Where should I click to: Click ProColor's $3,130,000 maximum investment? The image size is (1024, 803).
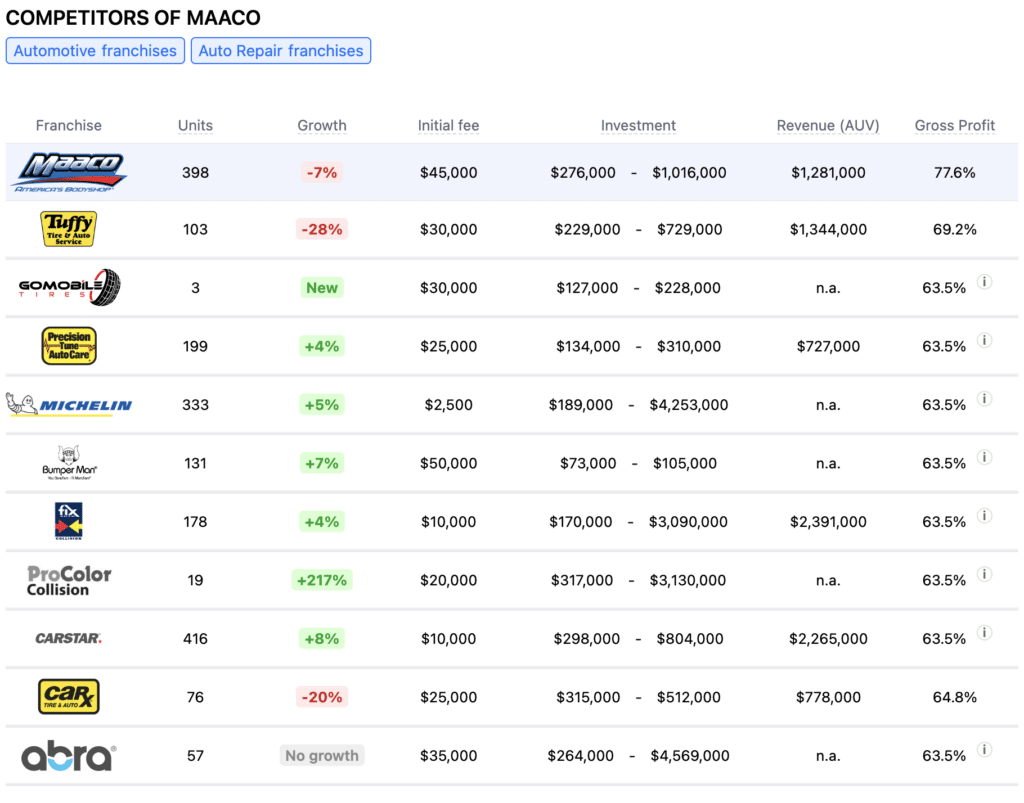coord(688,580)
